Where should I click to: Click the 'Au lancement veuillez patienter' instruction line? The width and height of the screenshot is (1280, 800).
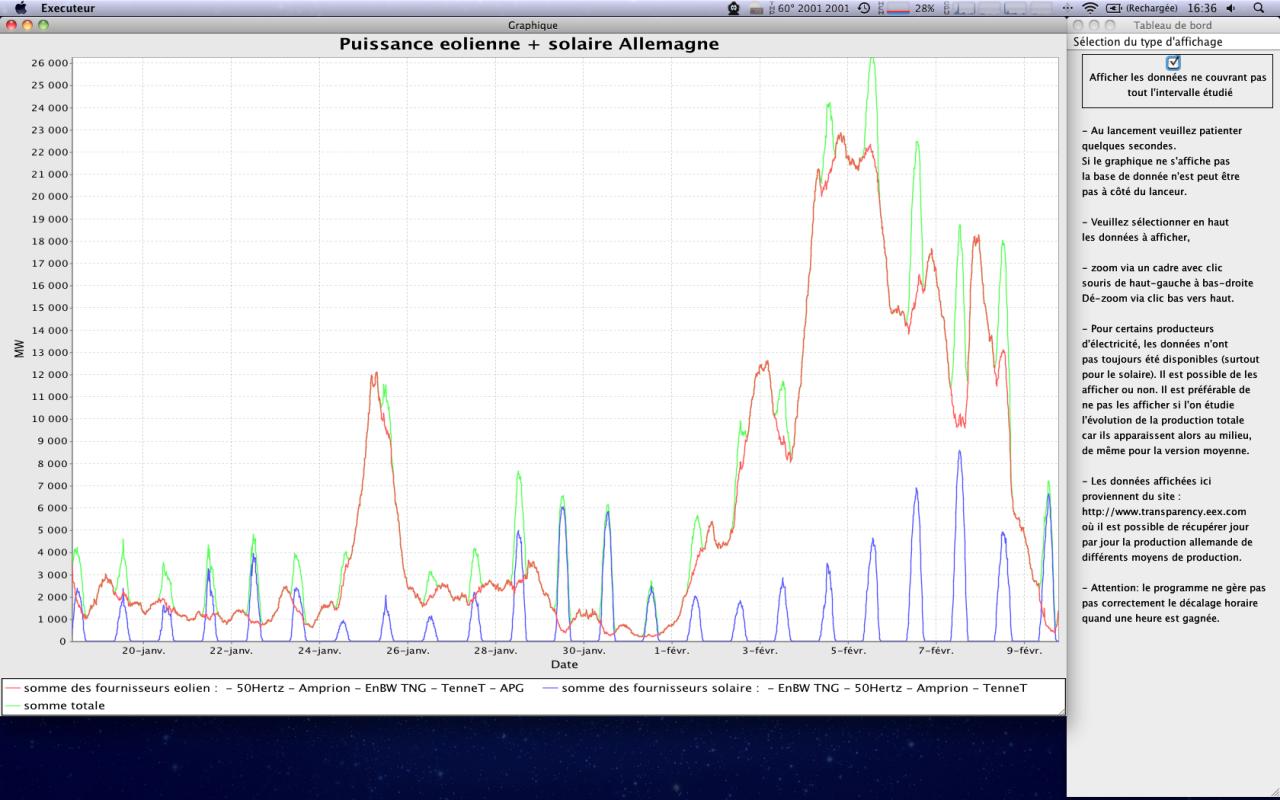(1162, 130)
